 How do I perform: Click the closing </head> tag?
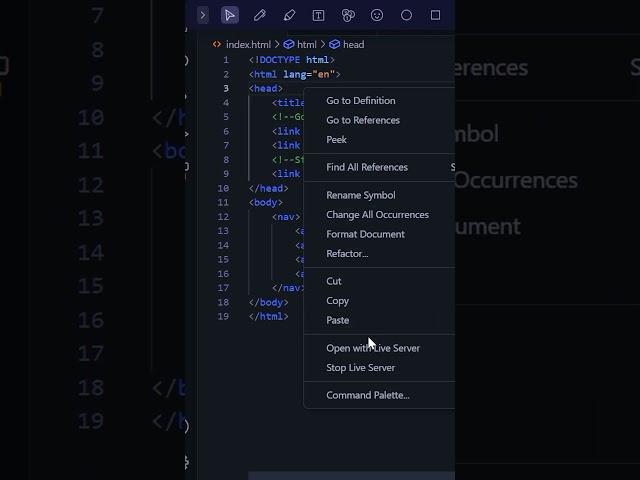pos(269,189)
